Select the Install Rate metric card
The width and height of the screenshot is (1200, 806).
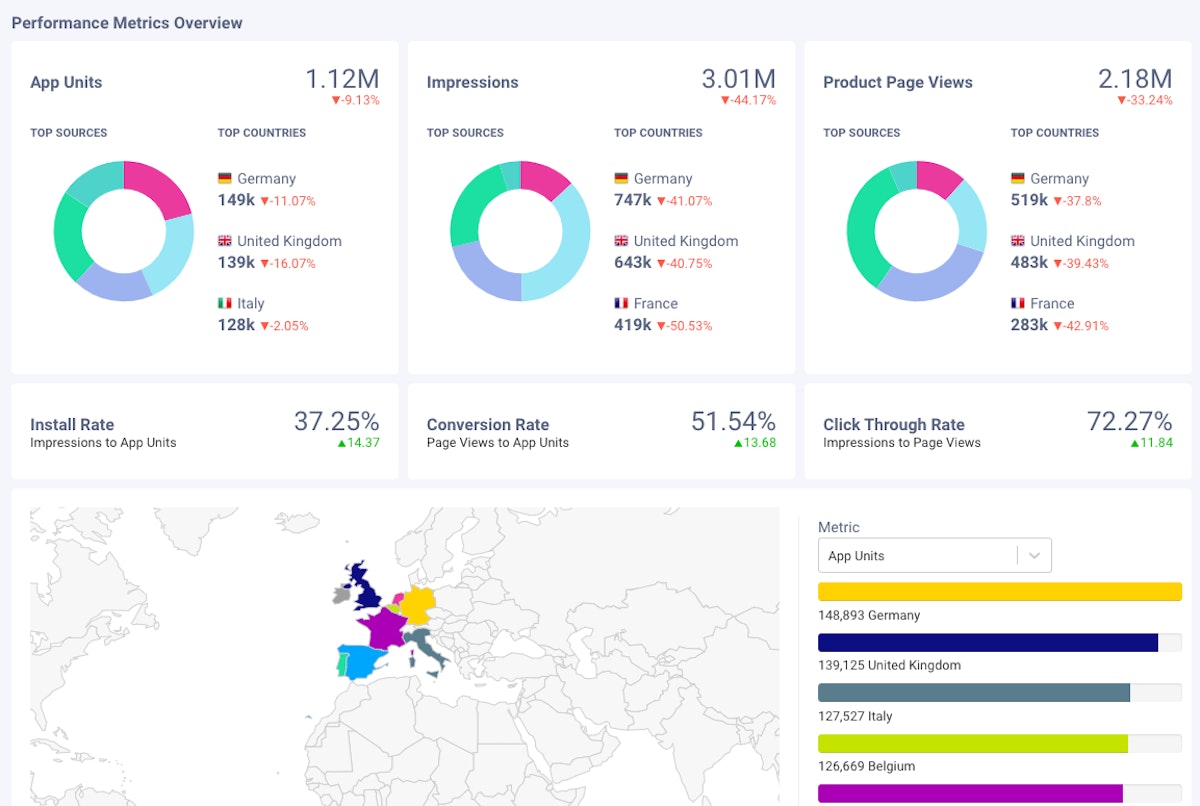coord(205,430)
